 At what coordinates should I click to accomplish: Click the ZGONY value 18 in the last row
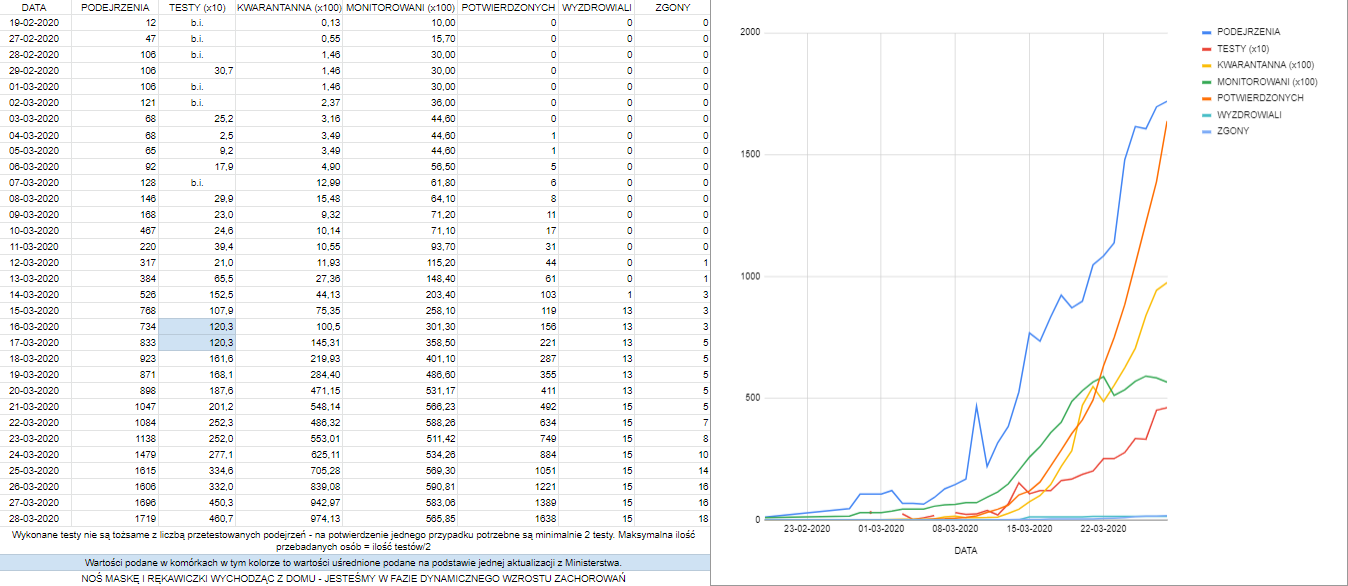pyautogui.click(x=703, y=519)
